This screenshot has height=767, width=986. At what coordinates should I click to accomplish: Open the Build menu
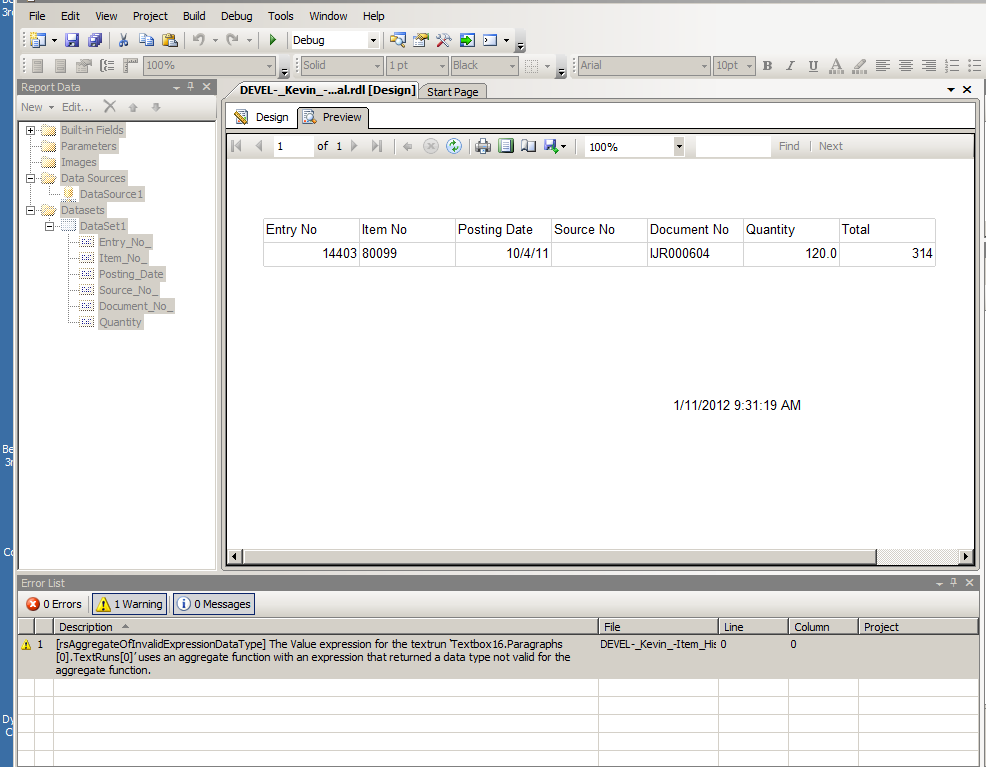pyautogui.click(x=194, y=16)
